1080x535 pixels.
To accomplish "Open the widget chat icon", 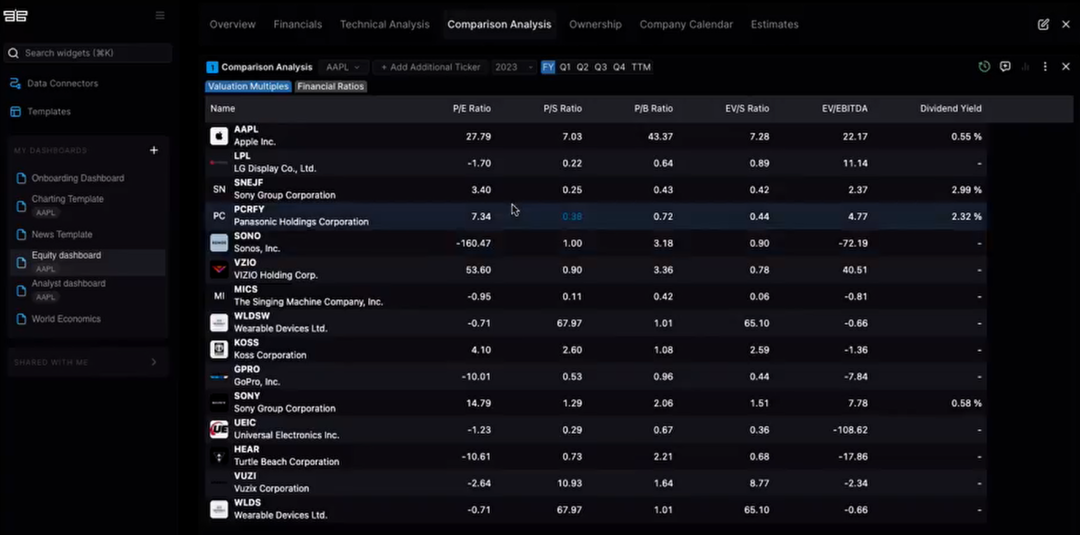I will click(x=1005, y=66).
